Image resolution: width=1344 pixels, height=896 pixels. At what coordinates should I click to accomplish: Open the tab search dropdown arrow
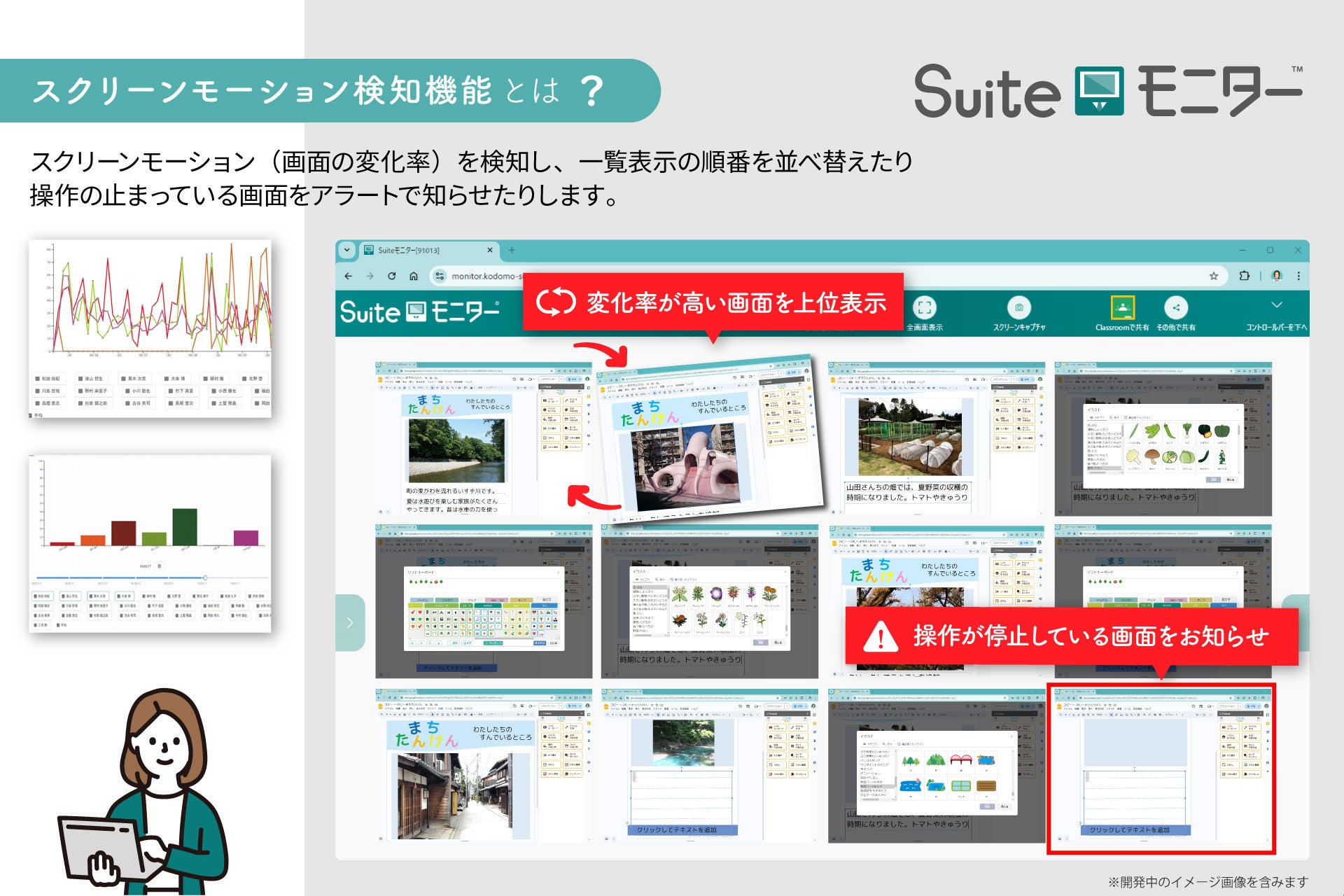click(x=347, y=250)
